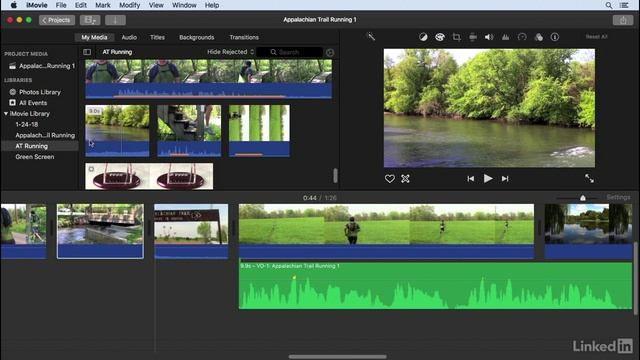The image size is (640, 360).
Task: Skip to previous clip in viewer
Action: pos(471,179)
